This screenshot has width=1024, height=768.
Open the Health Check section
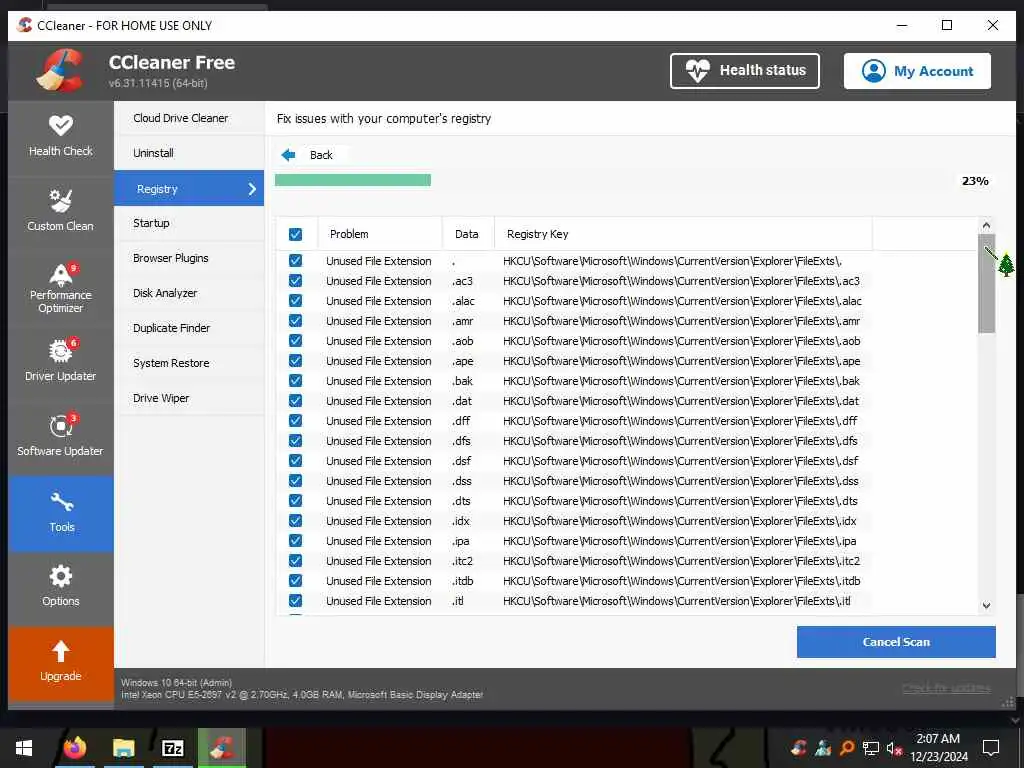click(61, 137)
